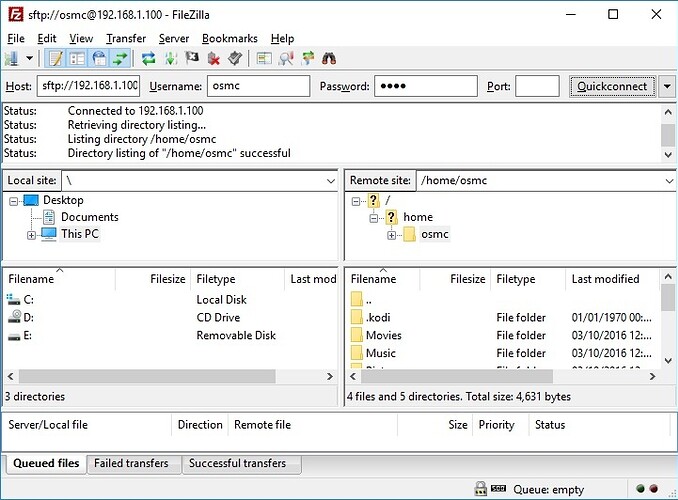Viewport: 678px width, 500px height.
Task: Refresh file and folder lists
Action: pyautogui.click(x=149, y=58)
